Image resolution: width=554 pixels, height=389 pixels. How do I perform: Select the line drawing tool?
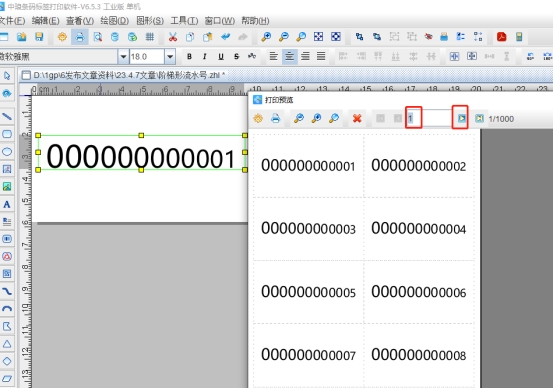(x=7, y=116)
